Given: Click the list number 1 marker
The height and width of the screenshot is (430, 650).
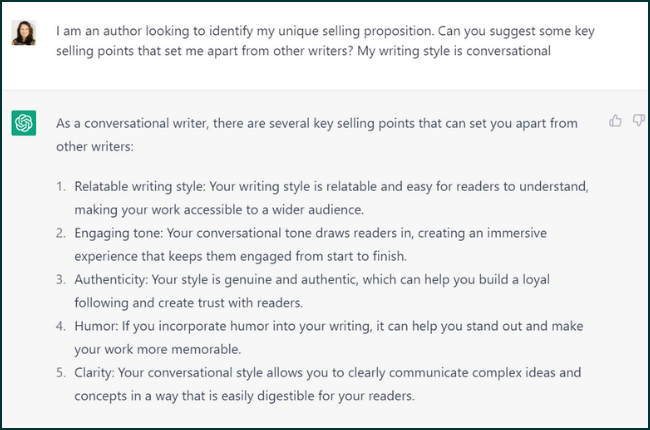Looking at the screenshot, I should [x=60, y=186].
